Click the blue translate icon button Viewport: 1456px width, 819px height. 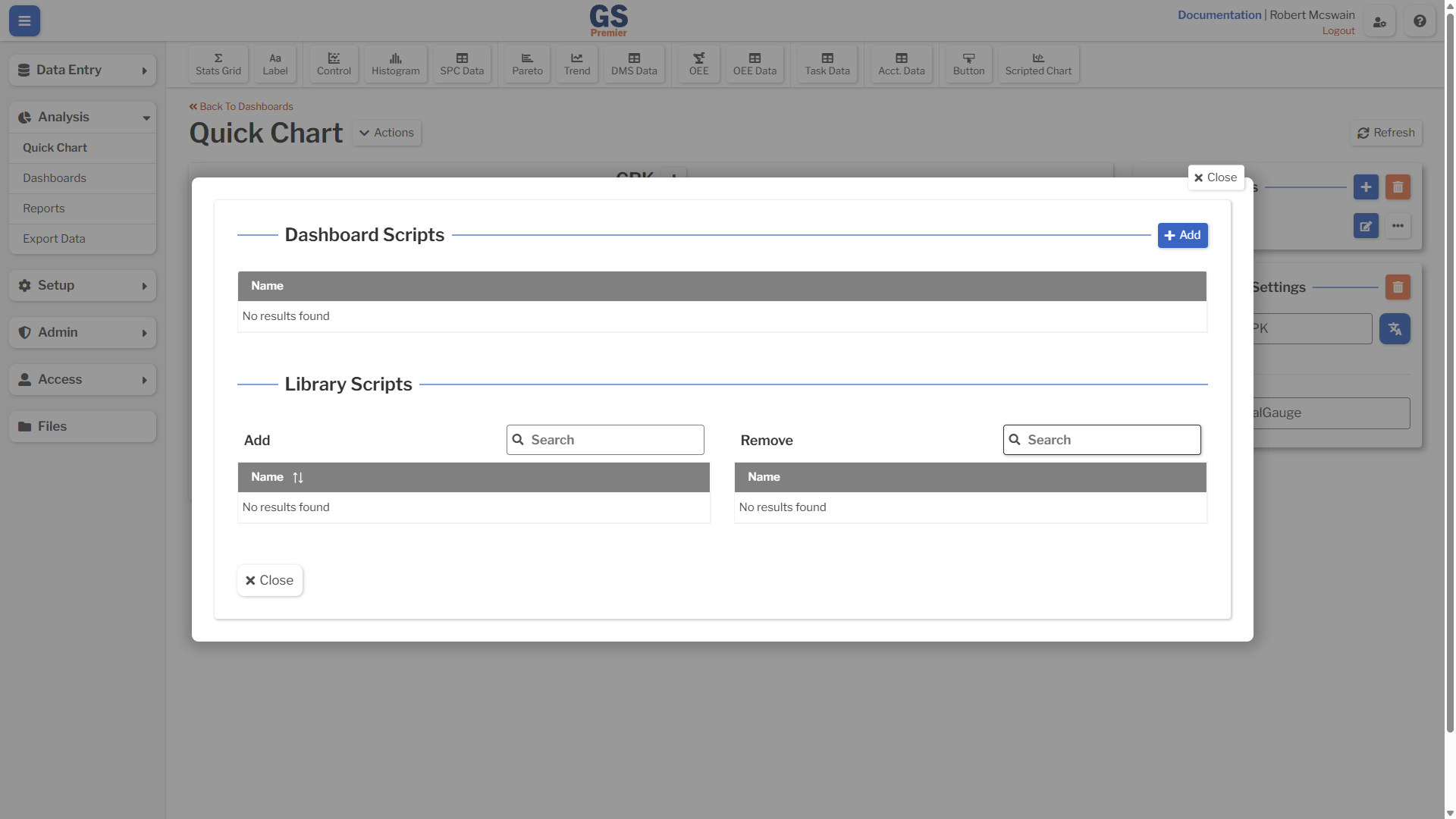[x=1395, y=329]
